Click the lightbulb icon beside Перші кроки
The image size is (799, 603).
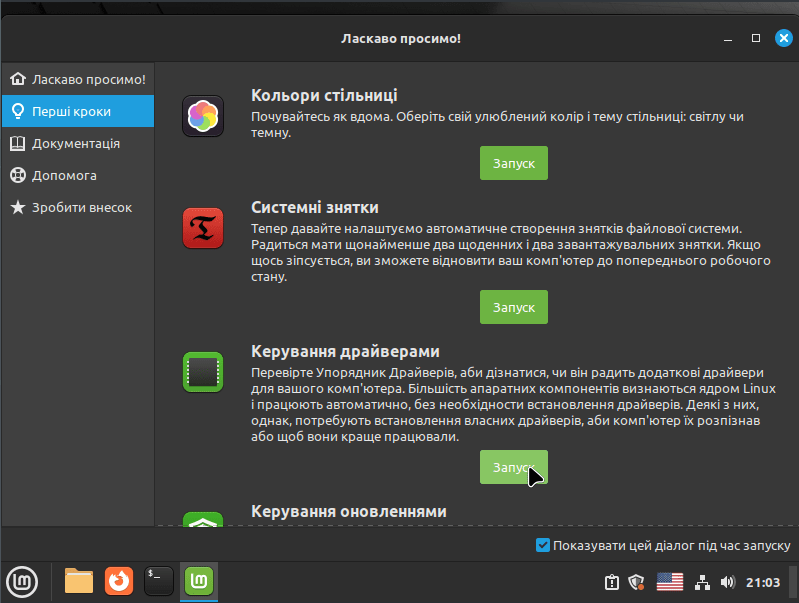pos(18,111)
